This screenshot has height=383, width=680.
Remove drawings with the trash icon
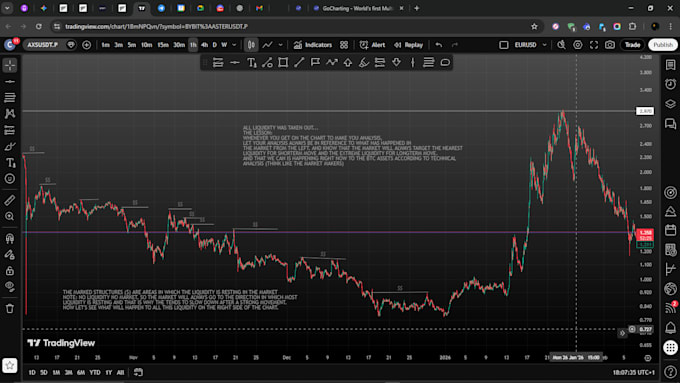click(10, 308)
